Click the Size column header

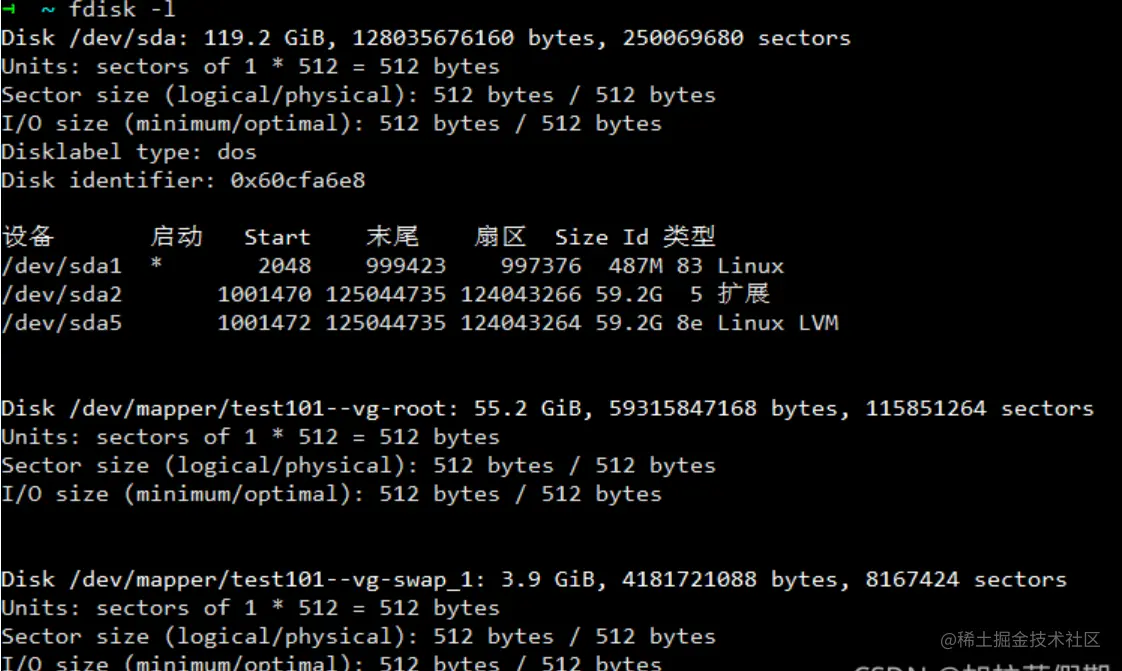pyautogui.click(x=581, y=238)
